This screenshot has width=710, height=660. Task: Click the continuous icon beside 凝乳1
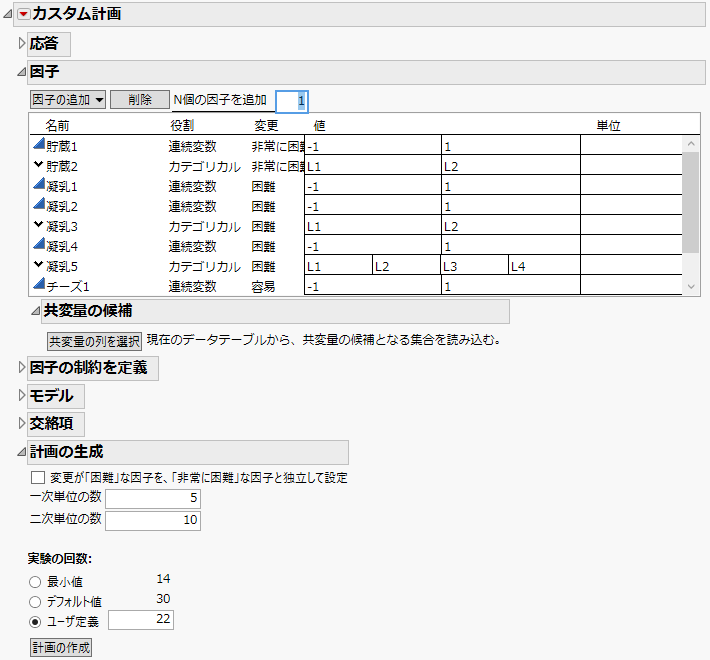pyautogui.click(x=39, y=184)
